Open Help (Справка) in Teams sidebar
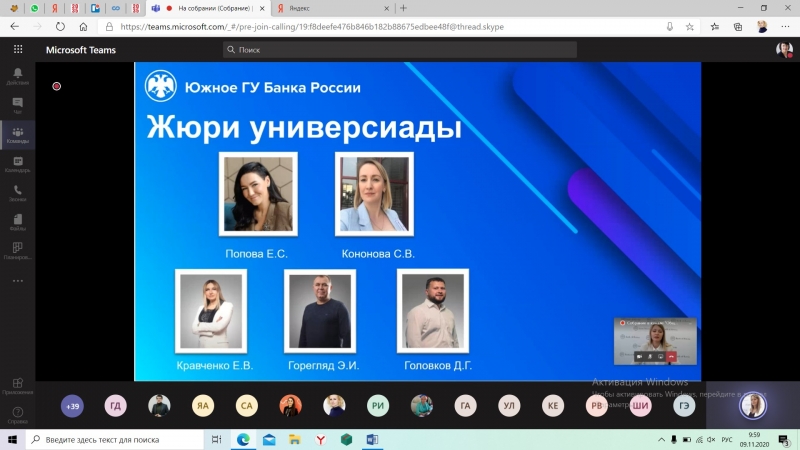 [17, 415]
